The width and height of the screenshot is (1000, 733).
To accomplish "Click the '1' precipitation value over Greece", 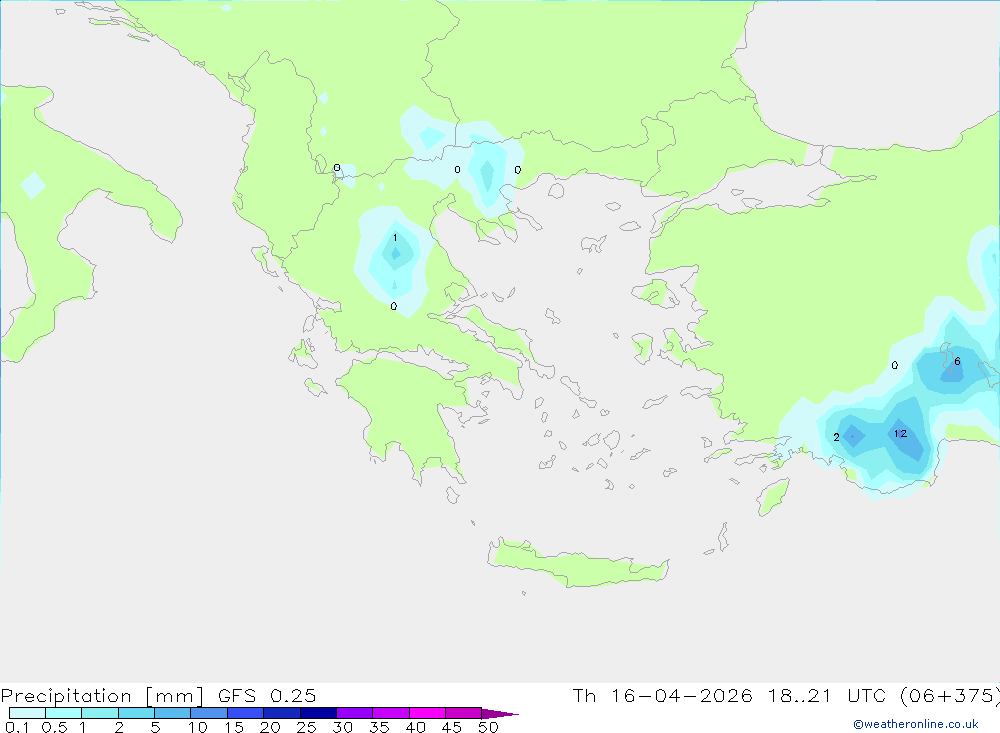I will pos(395,238).
